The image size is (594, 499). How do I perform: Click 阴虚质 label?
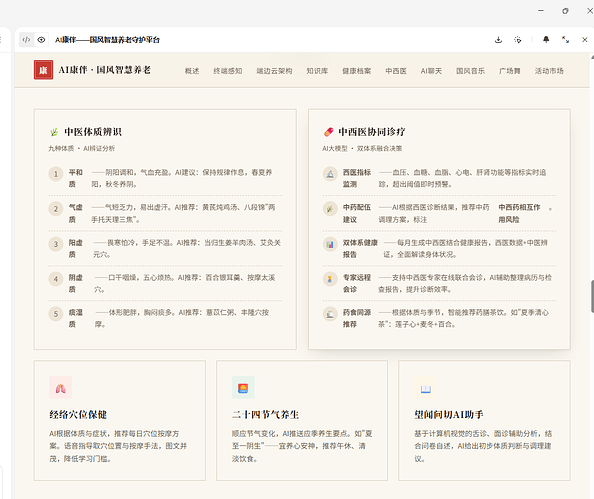(75, 283)
